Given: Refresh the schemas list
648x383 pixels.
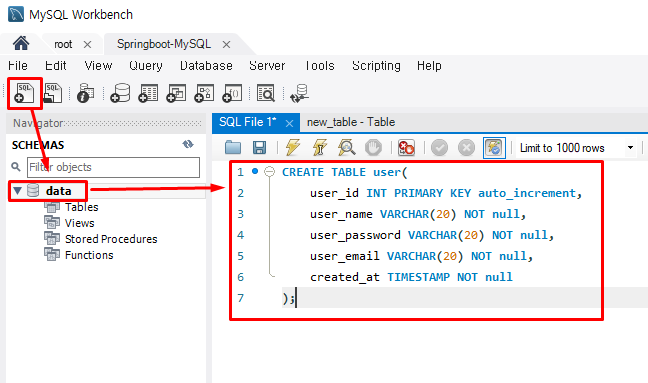Looking at the screenshot, I should tap(188, 144).
